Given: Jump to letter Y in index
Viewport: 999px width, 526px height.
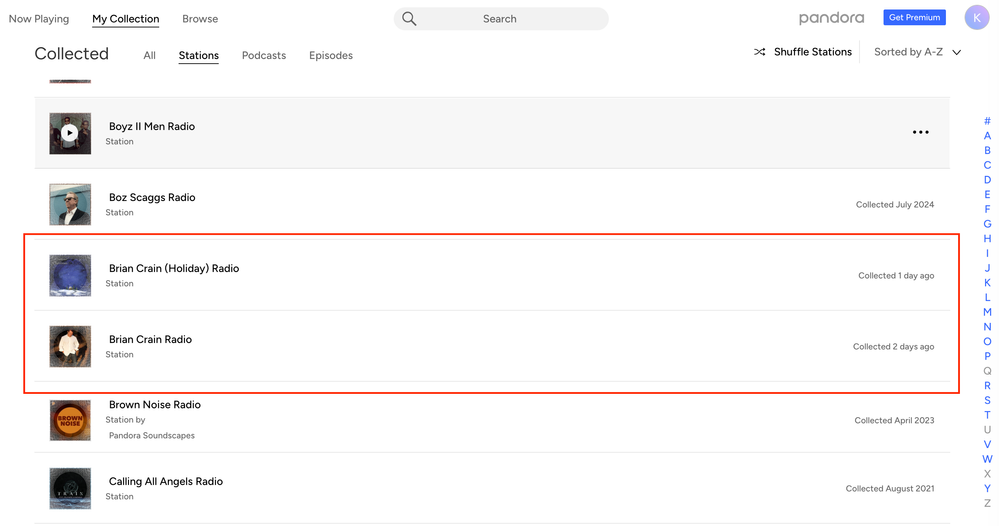Looking at the screenshot, I should point(987,488).
